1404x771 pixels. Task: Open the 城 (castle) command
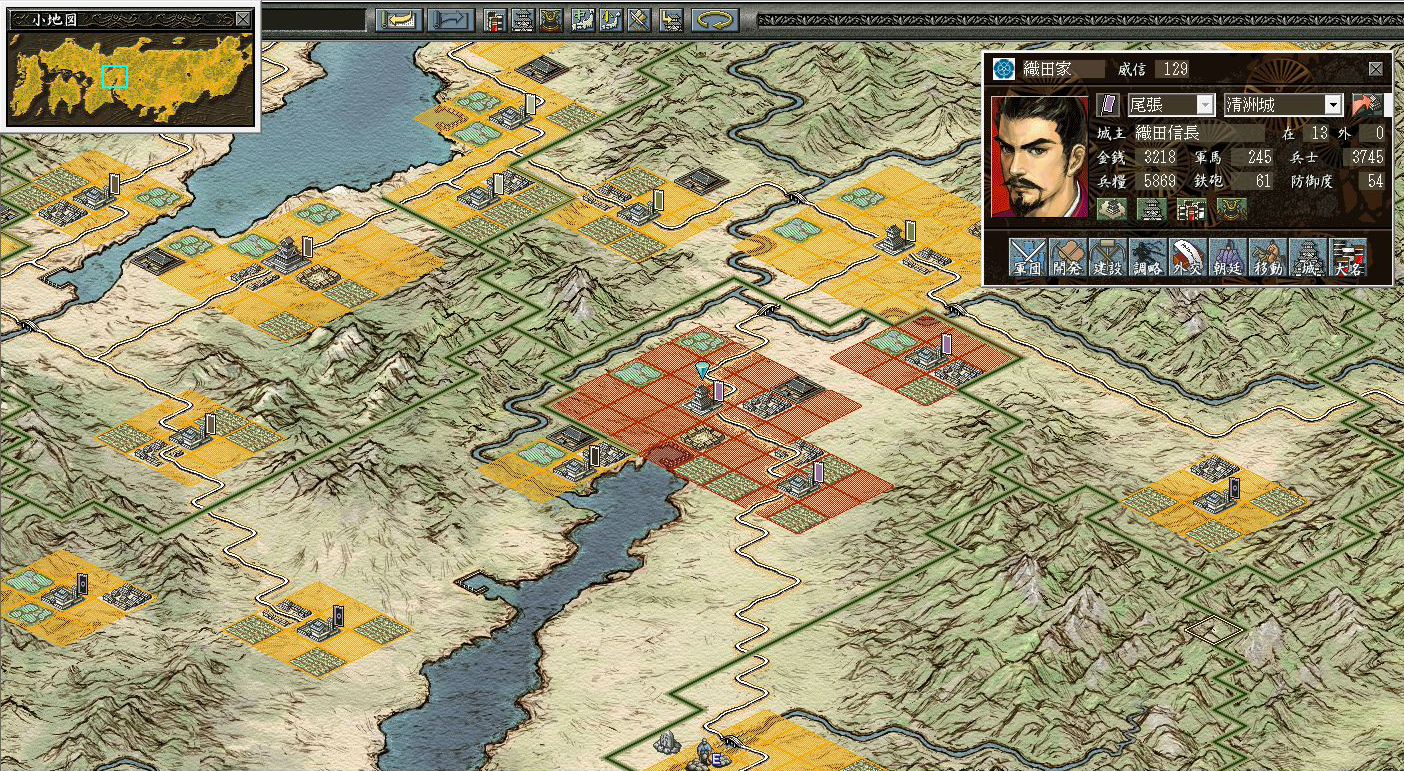click(1307, 258)
